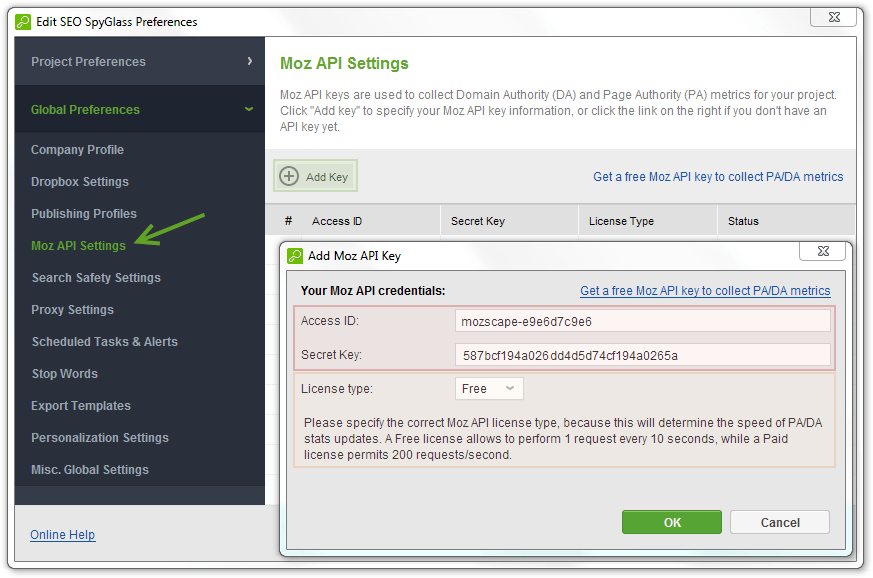Open Export Templates
Viewport: 873px width, 578px height.
(81, 405)
